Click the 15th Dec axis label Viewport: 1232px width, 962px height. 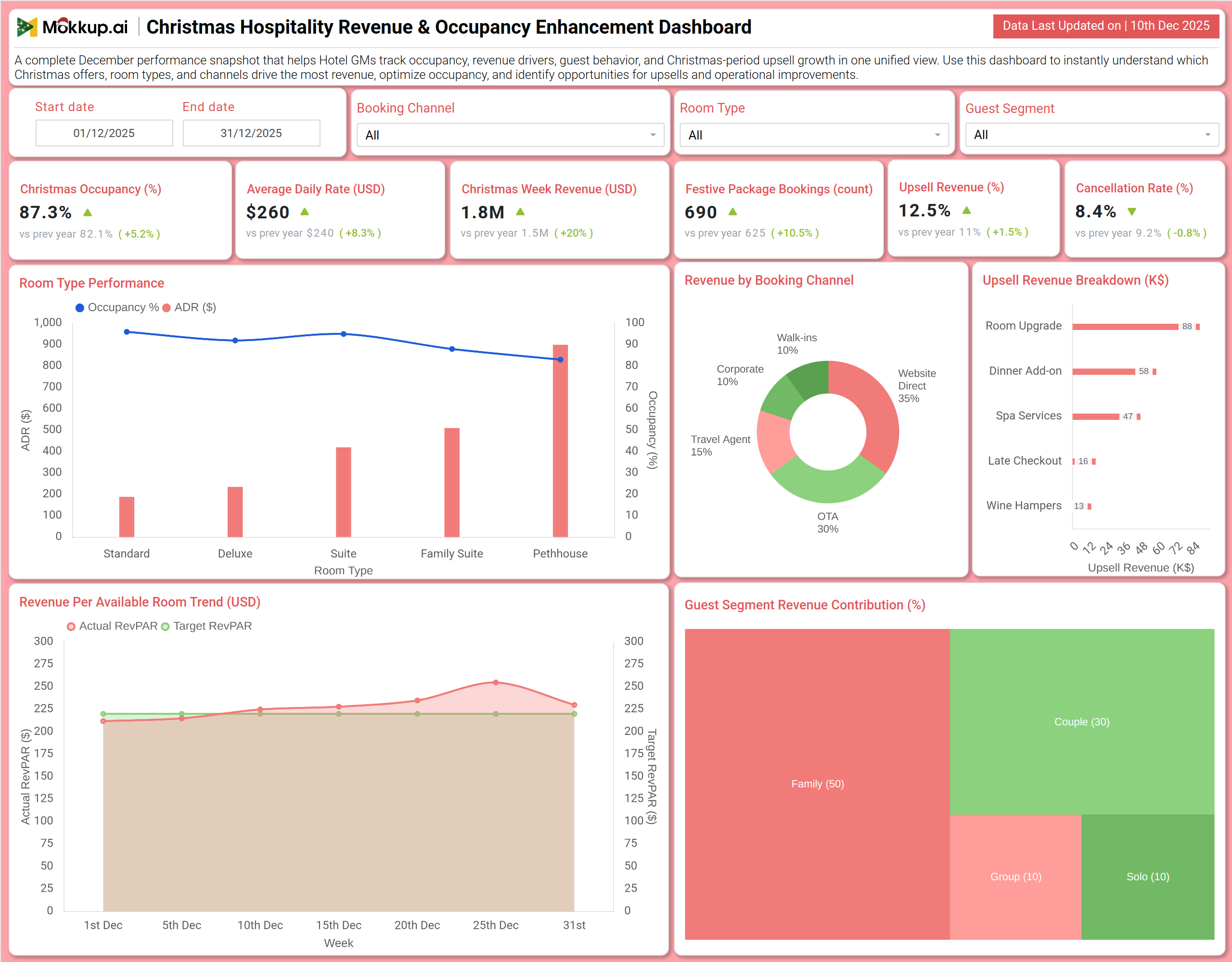pos(338,925)
